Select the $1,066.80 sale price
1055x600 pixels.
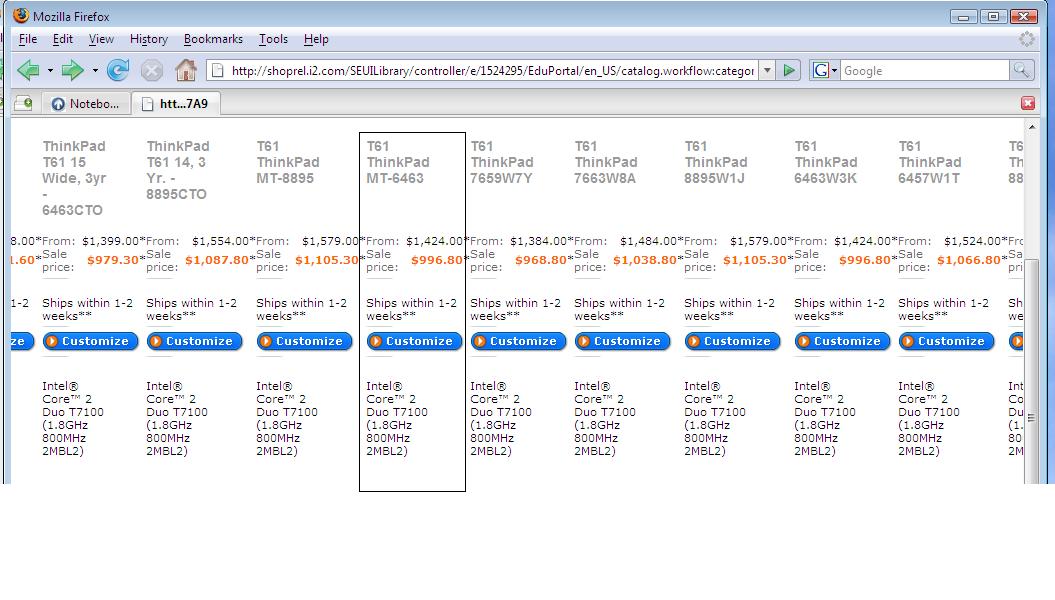coord(969,260)
